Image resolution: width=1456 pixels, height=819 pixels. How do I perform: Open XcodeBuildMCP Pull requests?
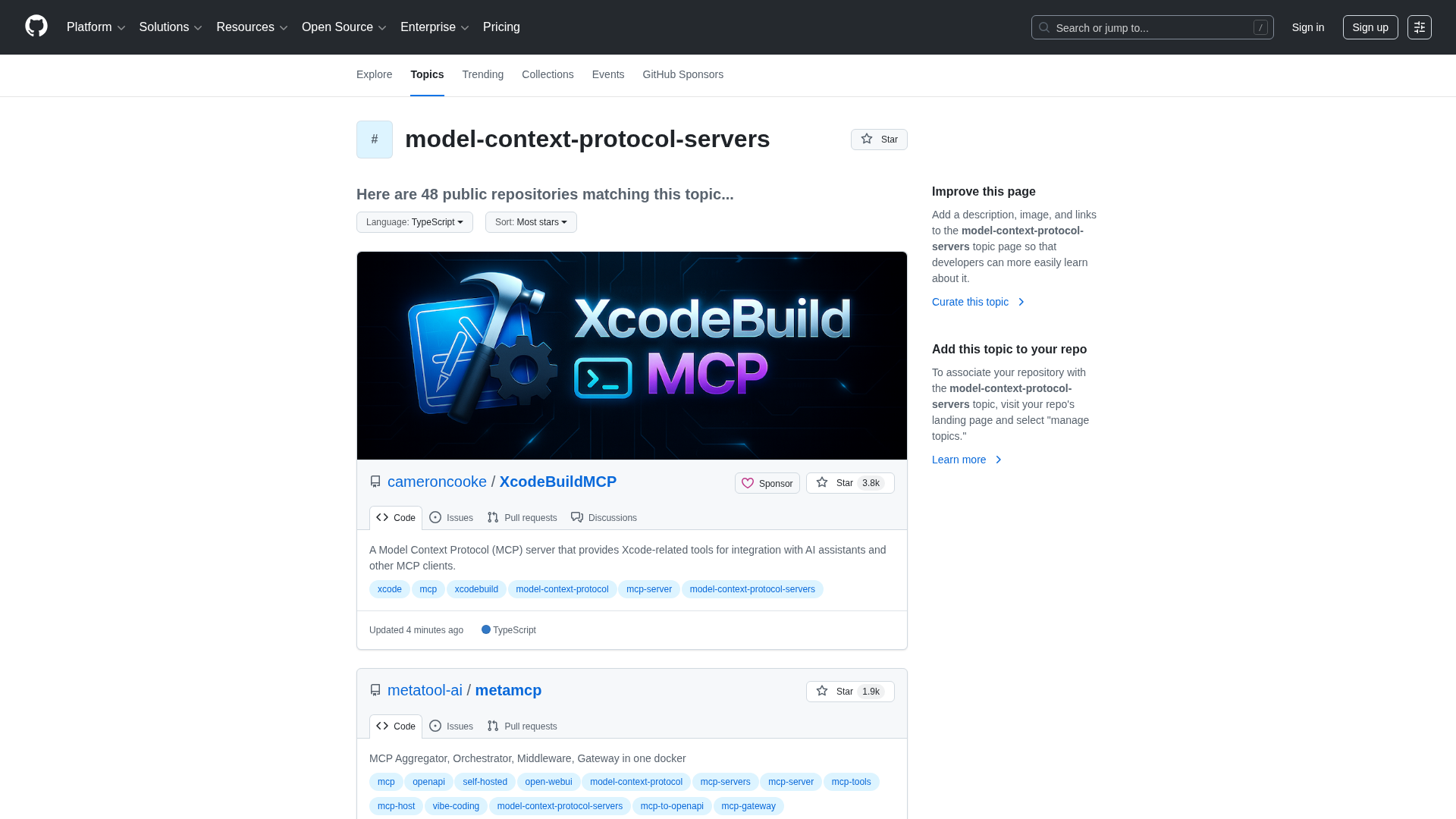(522, 518)
